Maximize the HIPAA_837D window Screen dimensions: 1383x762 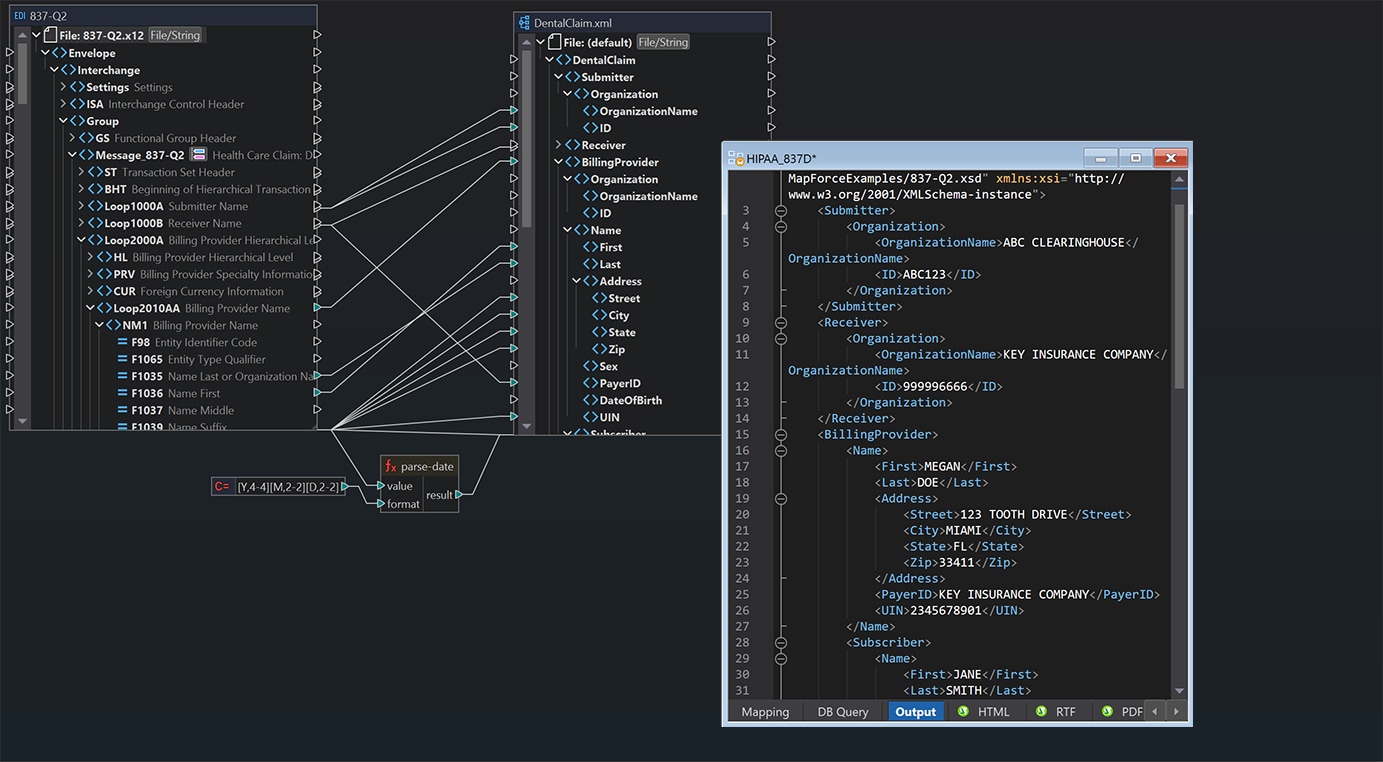tap(1135, 158)
